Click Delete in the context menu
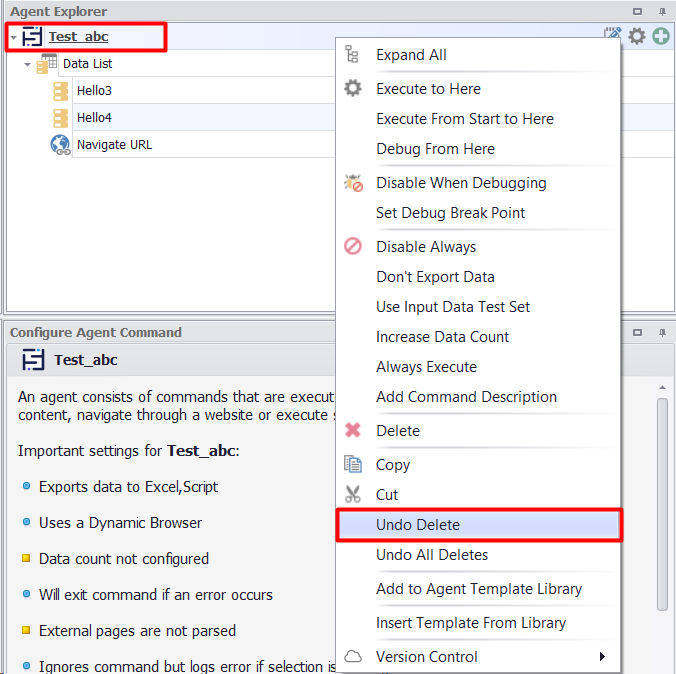 pyautogui.click(x=397, y=431)
